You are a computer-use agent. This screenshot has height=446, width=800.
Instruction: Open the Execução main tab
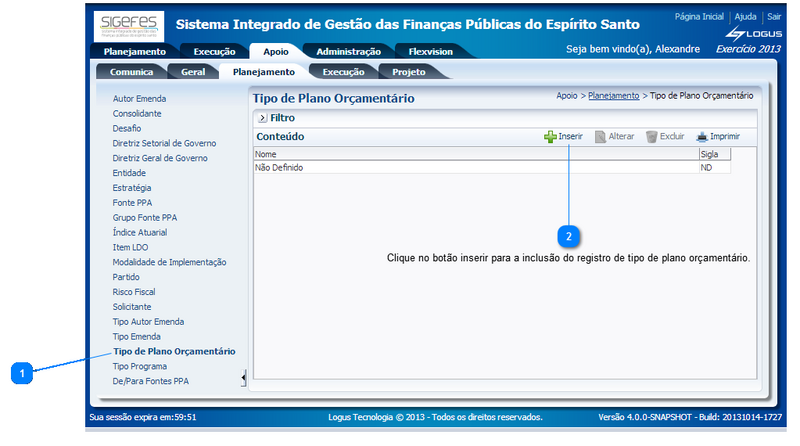[213, 51]
